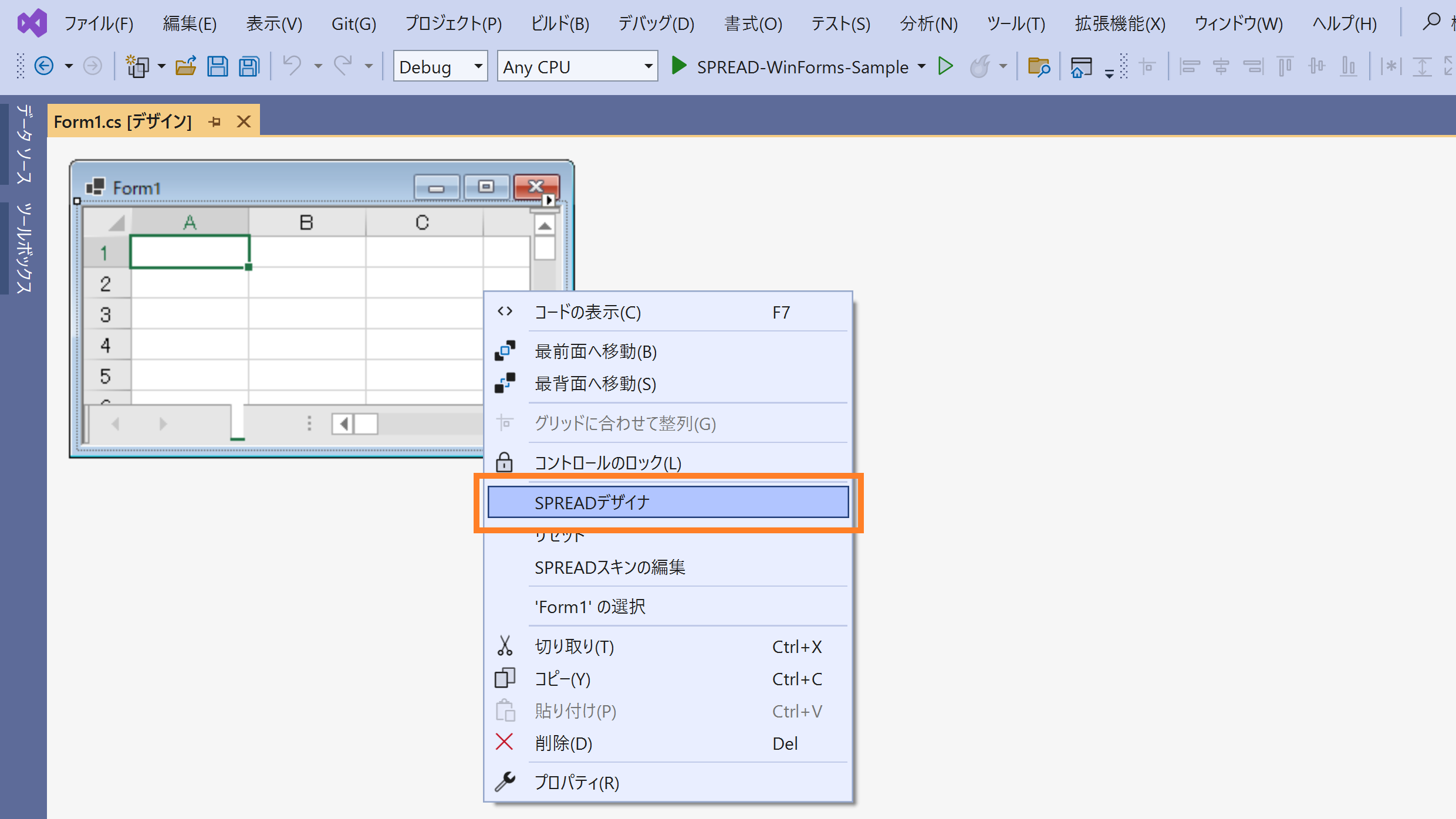The height and width of the screenshot is (819, 1456).
Task: Create a new project icon
Action: (x=138, y=66)
